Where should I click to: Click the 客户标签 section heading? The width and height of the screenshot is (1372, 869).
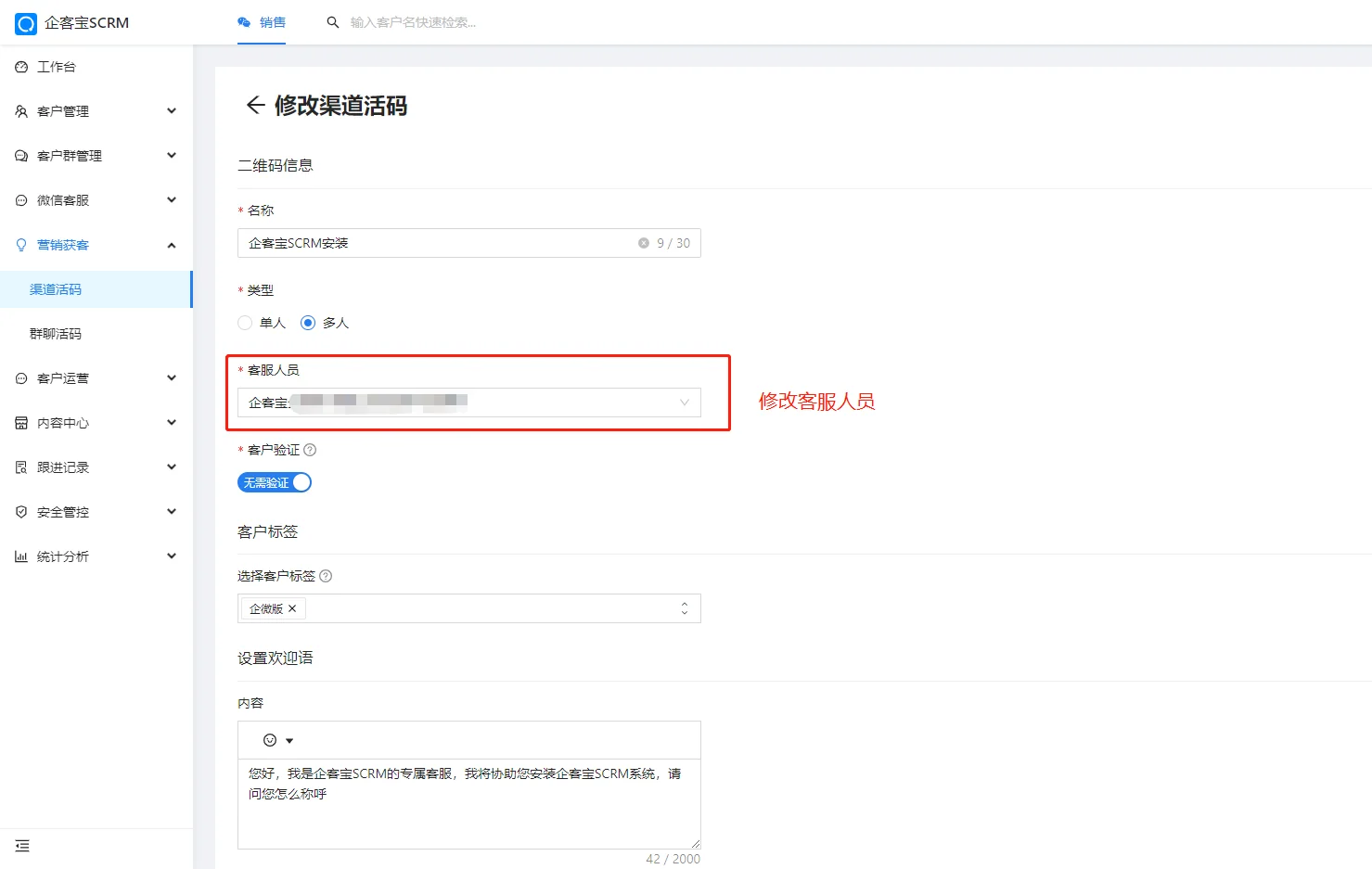268,531
